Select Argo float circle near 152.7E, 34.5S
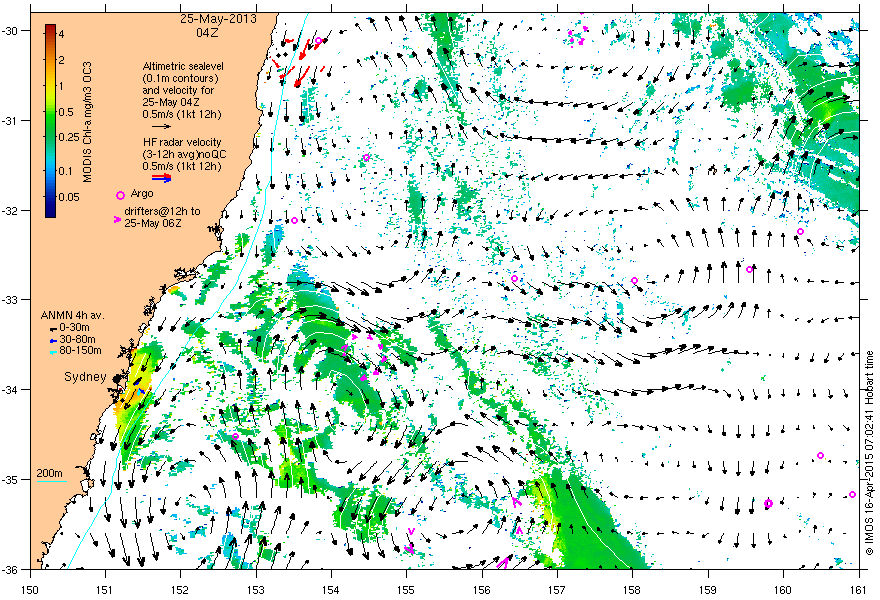Screen dimensions: 880x600 (235, 436)
